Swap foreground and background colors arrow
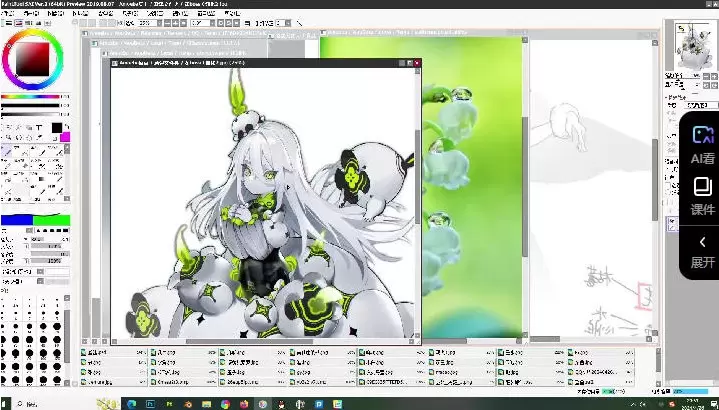This screenshot has height=410, width=719. click(x=67, y=126)
